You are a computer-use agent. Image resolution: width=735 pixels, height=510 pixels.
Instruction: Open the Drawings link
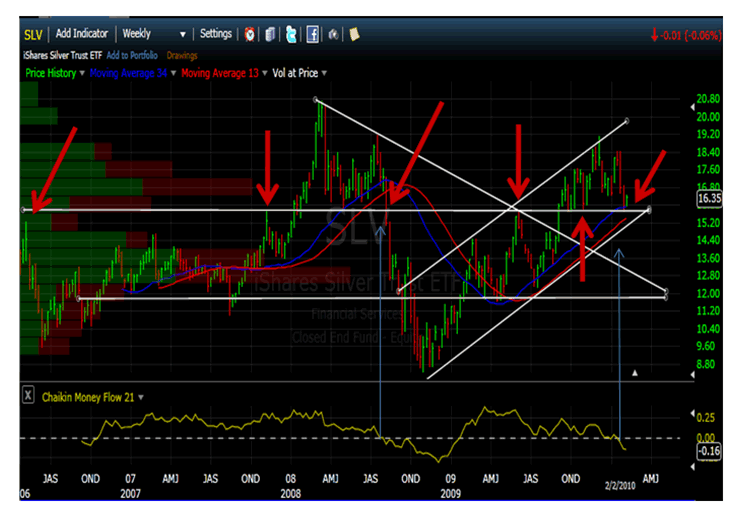pyautogui.click(x=181, y=55)
